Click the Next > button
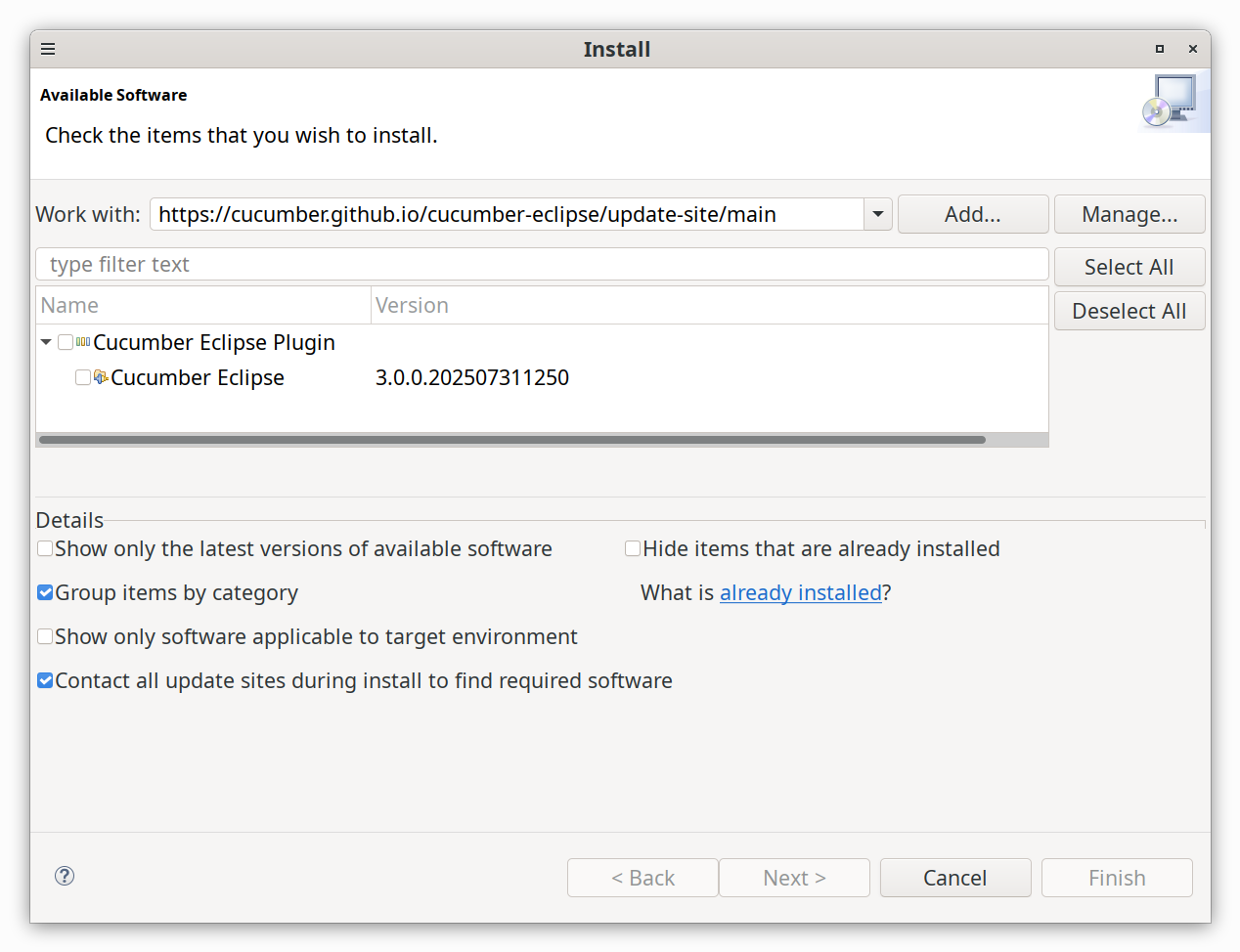Viewport: 1240px width, 952px height. click(794, 878)
